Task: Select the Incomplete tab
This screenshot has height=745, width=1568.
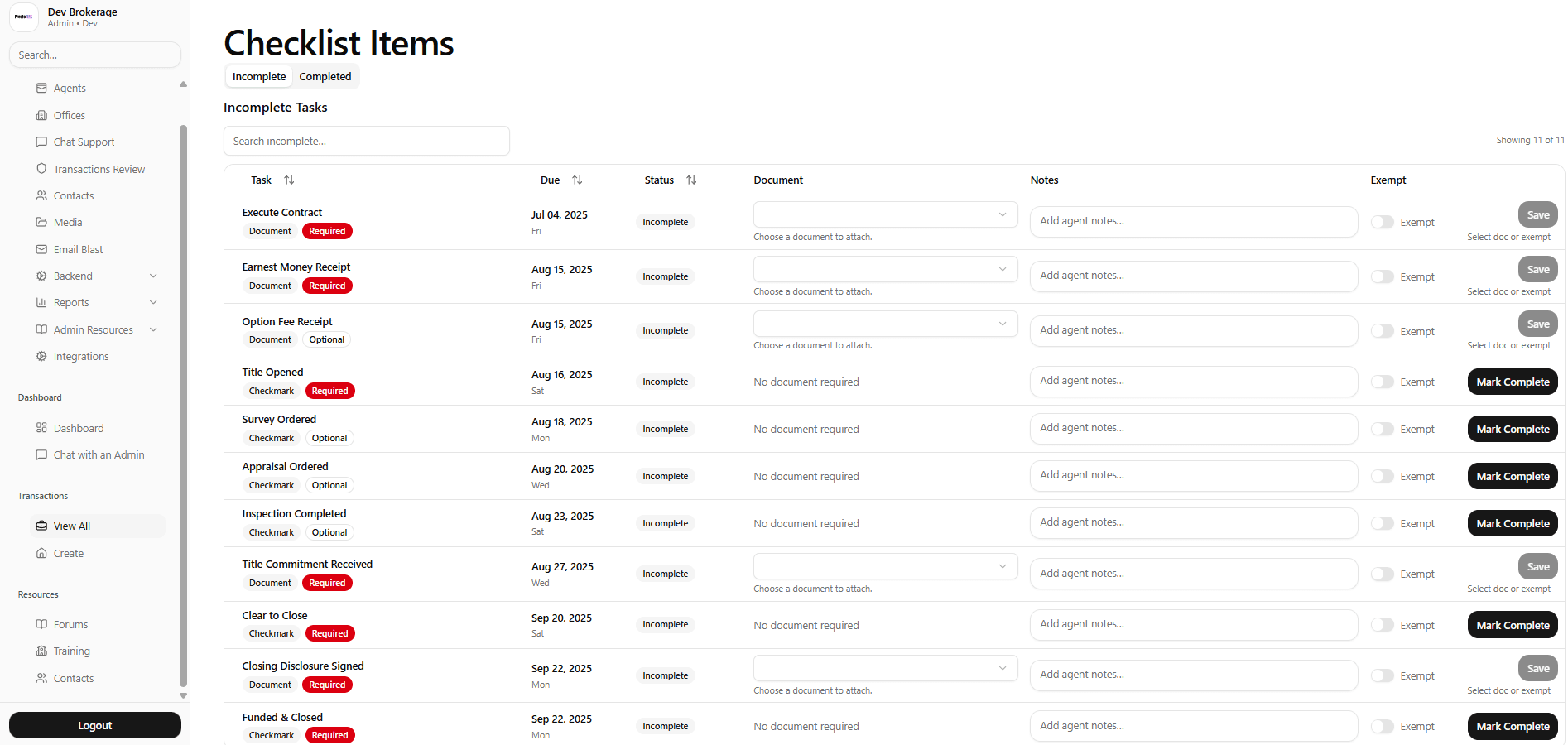Action: click(258, 76)
